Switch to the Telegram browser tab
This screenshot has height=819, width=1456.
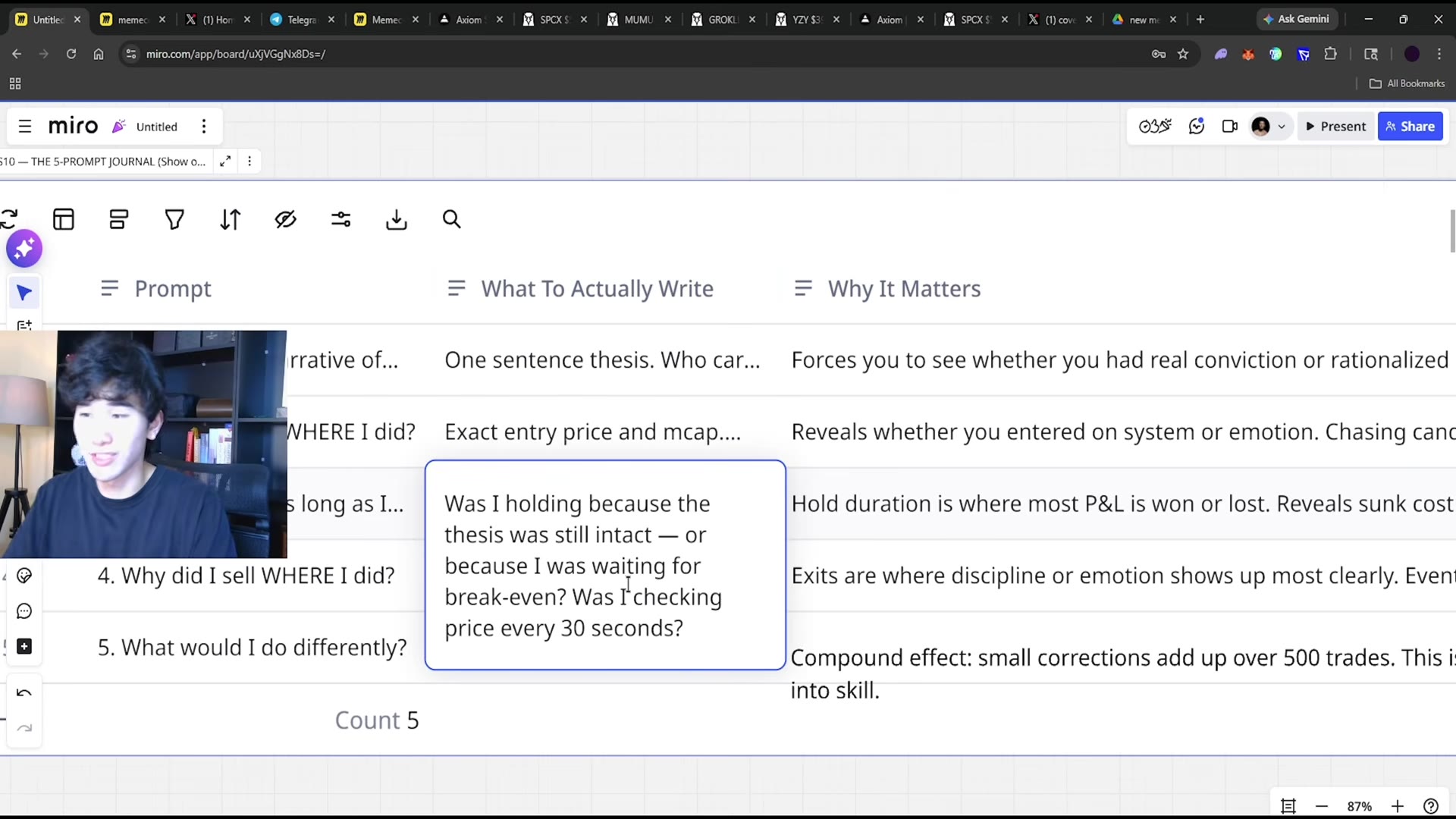point(302,20)
